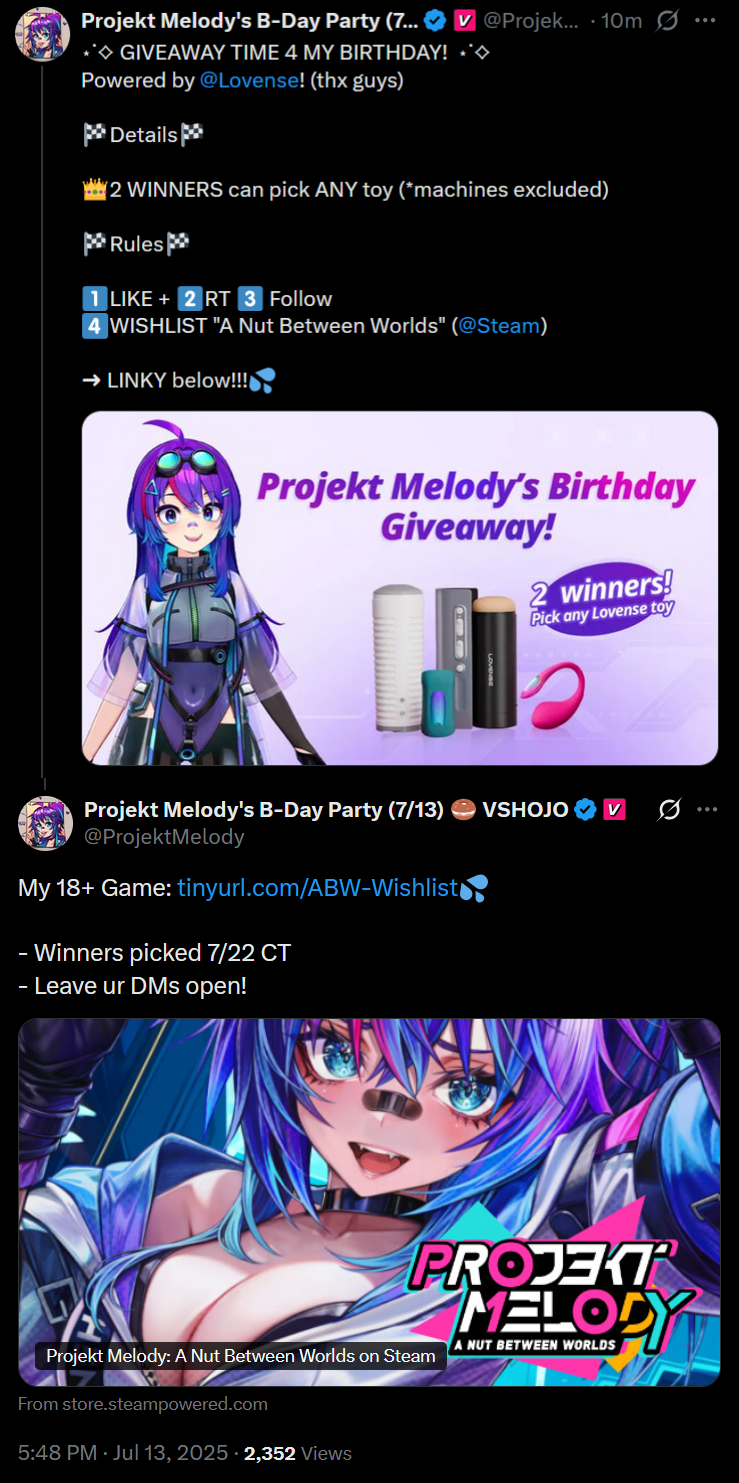The width and height of the screenshot is (739, 1483).
Task: Click the pink V affiliate badge on the first tweet
Action: [464, 20]
